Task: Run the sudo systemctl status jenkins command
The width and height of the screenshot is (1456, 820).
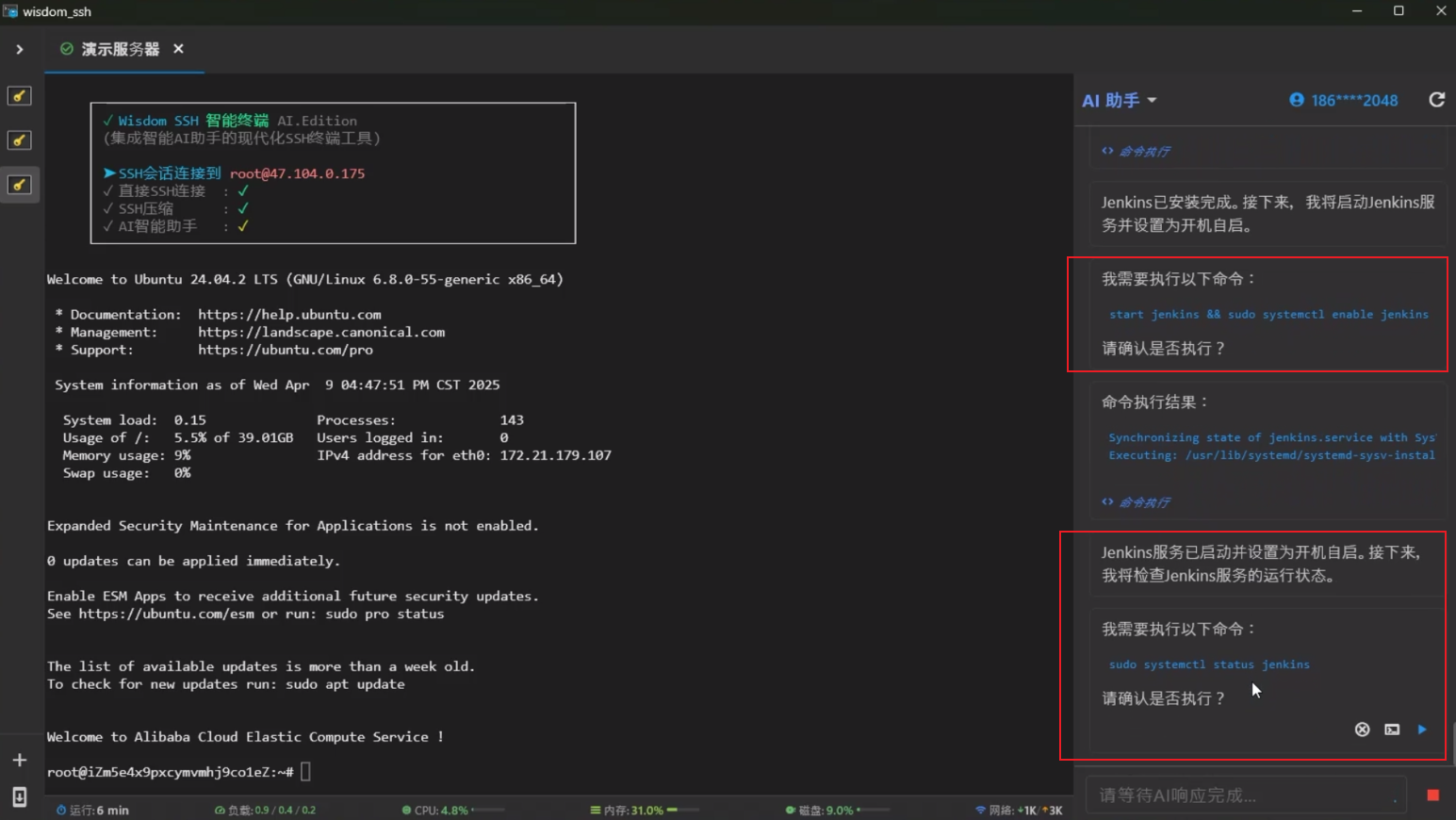Action: (1422, 730)
